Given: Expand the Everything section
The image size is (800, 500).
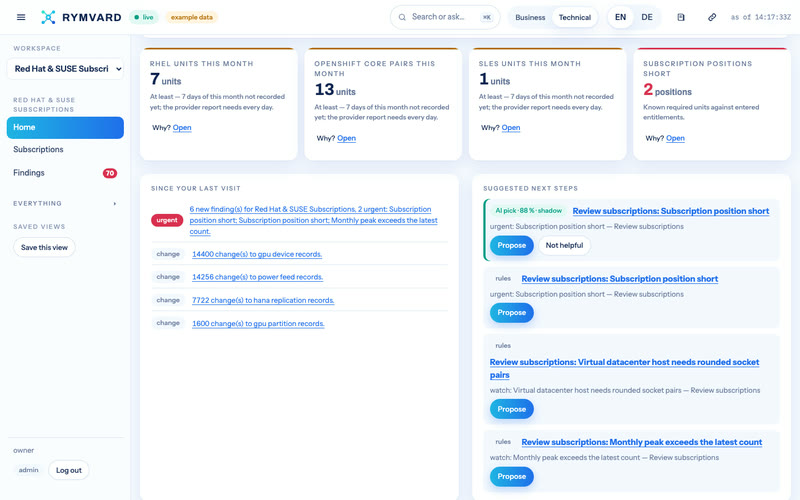Looking at the screenshot, I should (65, 204).
